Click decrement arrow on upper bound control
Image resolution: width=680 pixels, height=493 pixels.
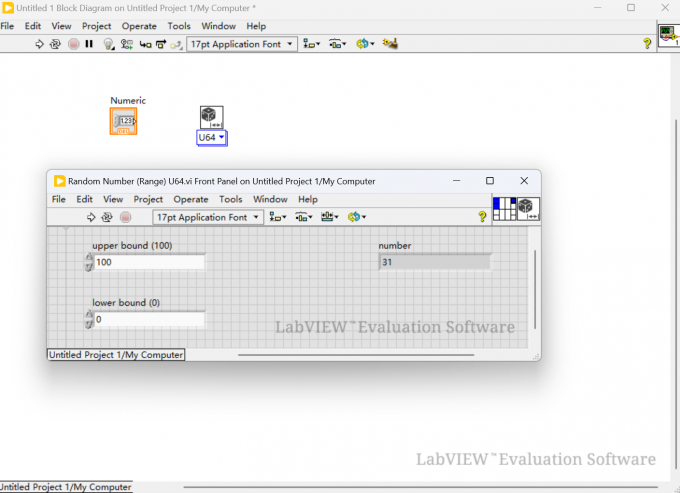click(x=89, y=267)
